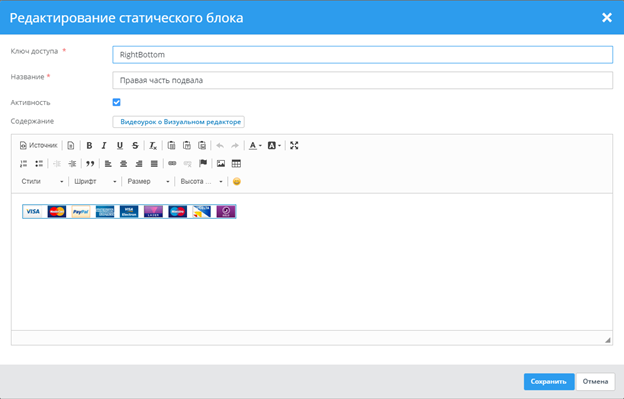Decrease the indent
This screenshot has width=624, height=399.
(57, 163)
